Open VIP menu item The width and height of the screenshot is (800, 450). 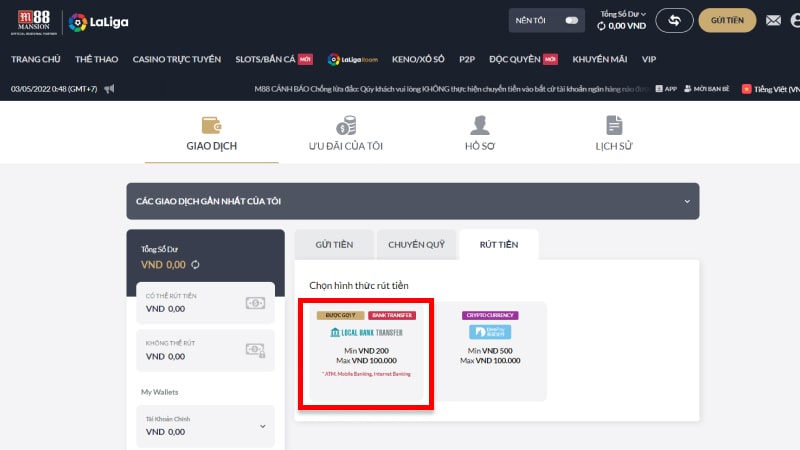pos(649,59)
